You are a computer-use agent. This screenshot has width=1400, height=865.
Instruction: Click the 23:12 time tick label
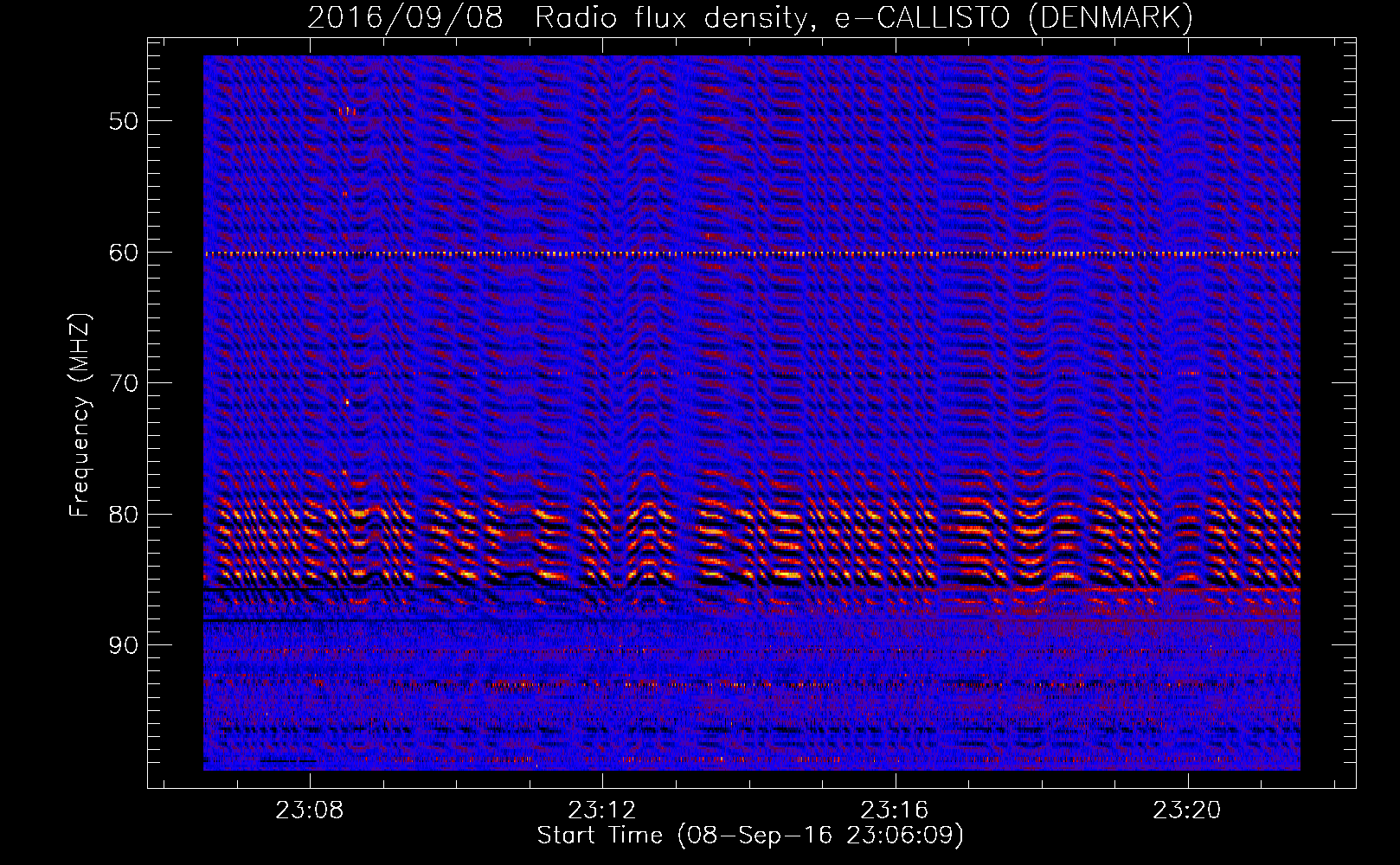pyautogui.click(x=602, y=811)
